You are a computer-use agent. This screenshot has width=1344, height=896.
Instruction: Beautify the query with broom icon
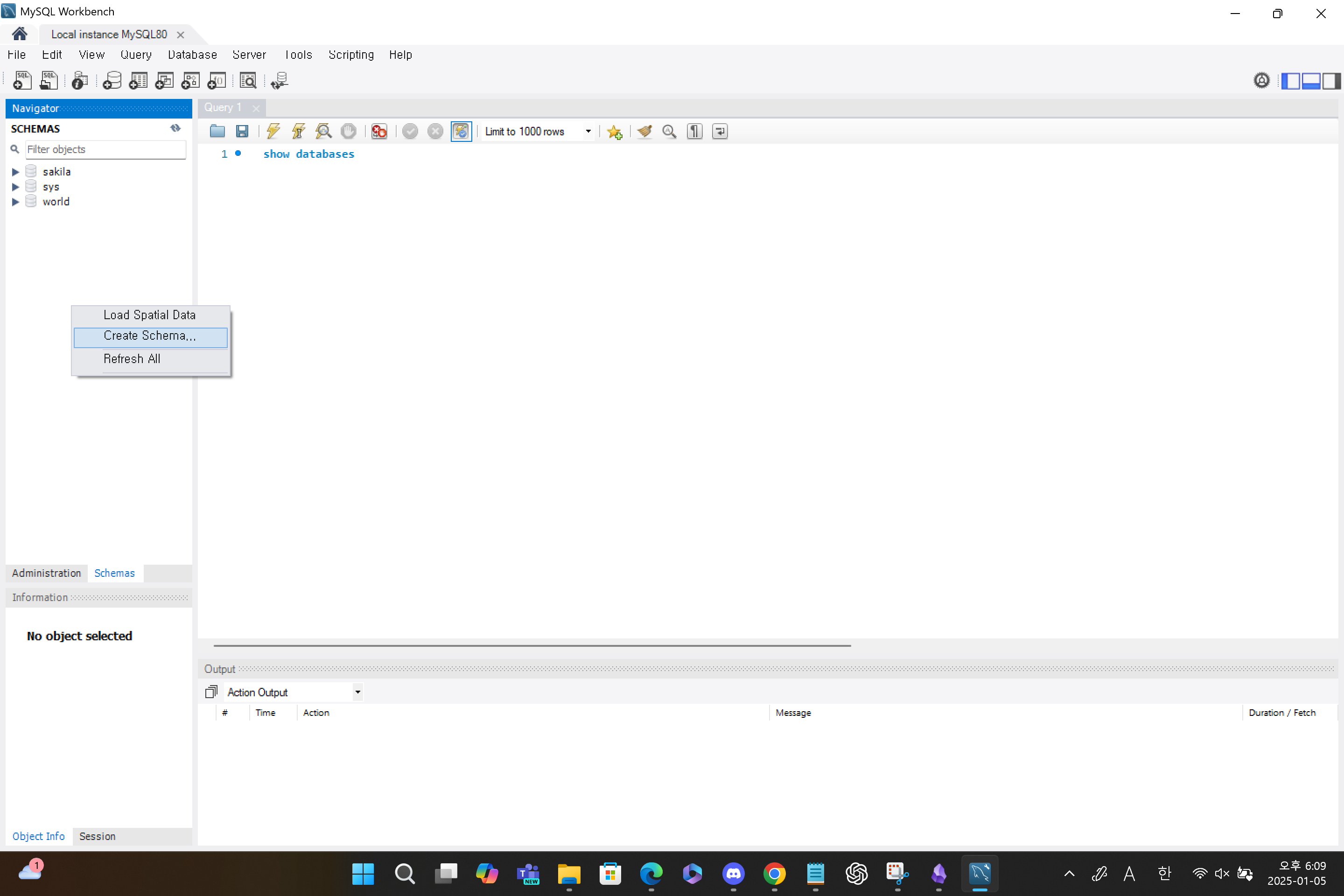coord(644,132)
